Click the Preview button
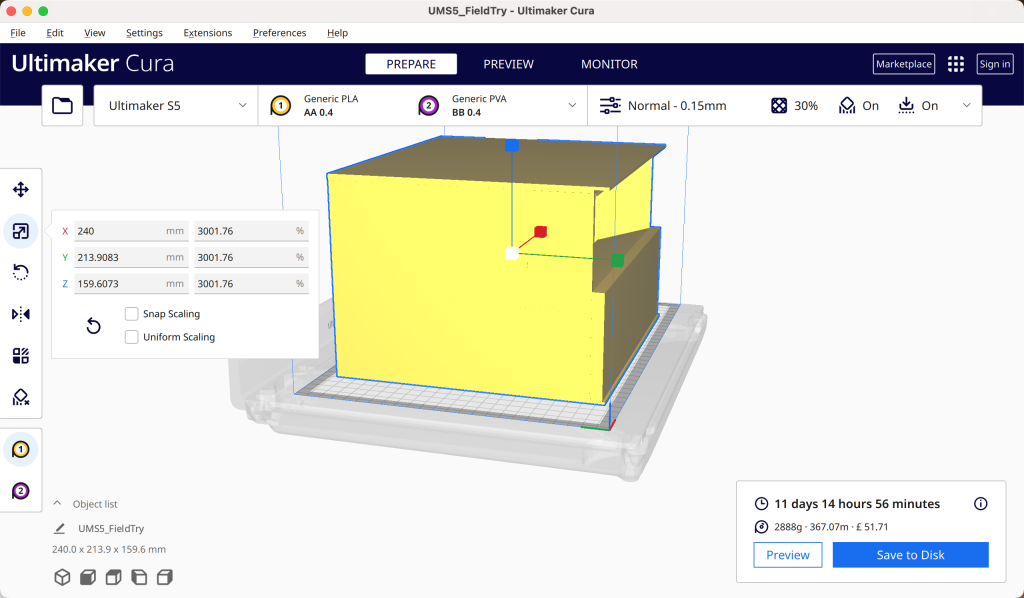Viewport: 1024px width, 598px height. [x=788, y=555]
